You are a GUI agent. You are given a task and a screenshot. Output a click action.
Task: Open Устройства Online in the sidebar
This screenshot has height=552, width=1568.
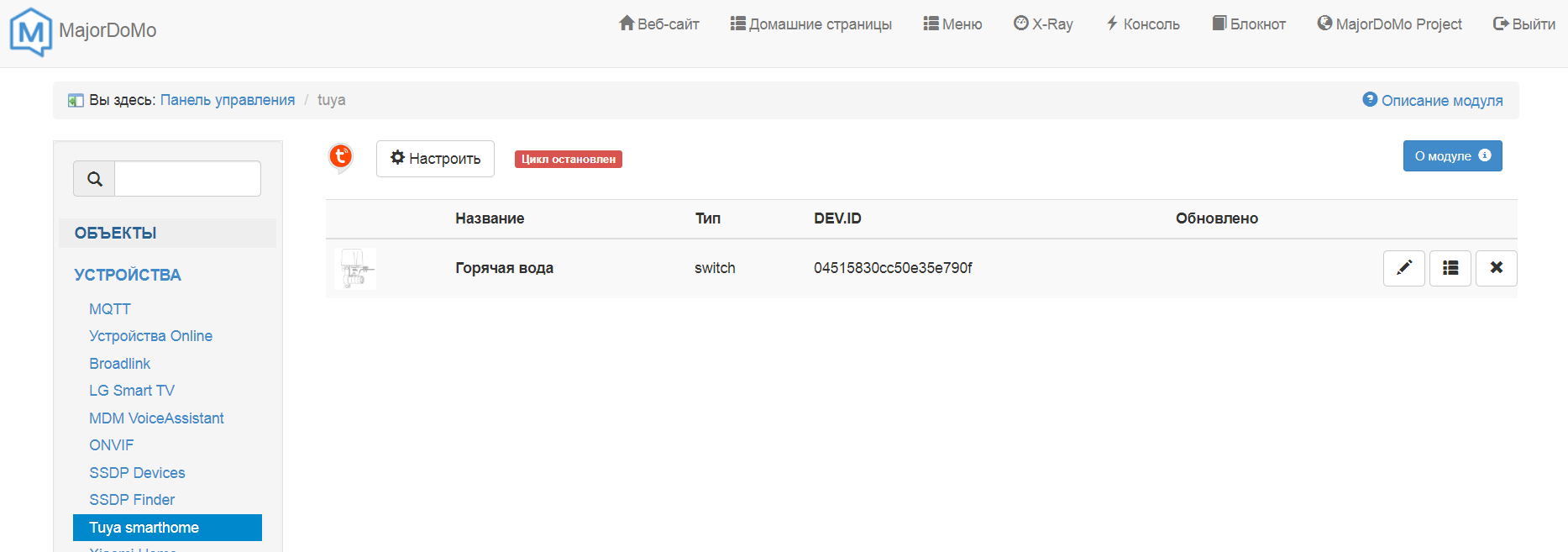pos(151,336)
